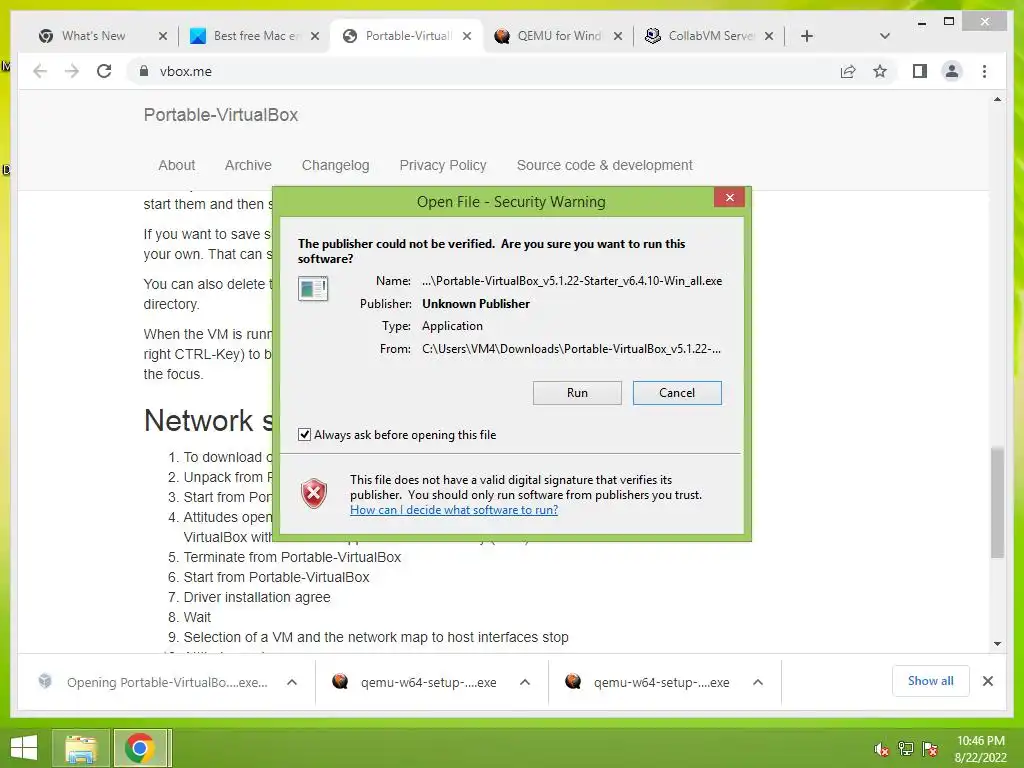This screenshot has height=768, width=1024.
Task: Switch to the Best free Mac emulator tab
Action: (256, 36)
